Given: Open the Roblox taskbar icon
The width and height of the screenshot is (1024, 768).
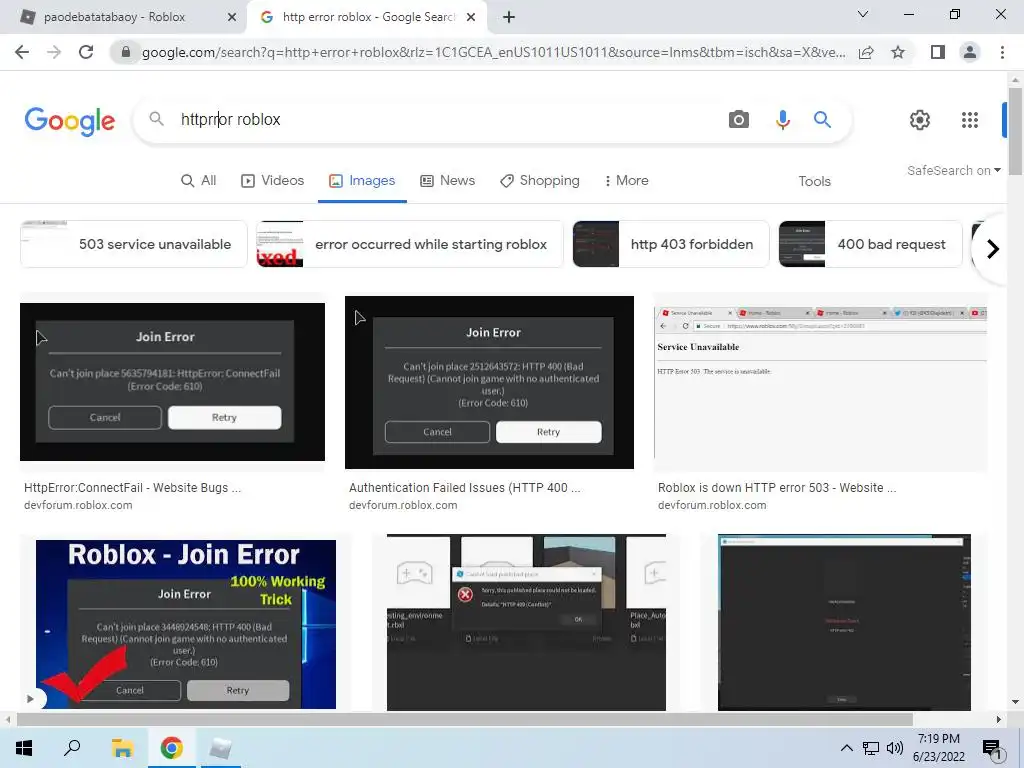Looking at the screenshot, I should pyautogui.click(x=221, y=748).
